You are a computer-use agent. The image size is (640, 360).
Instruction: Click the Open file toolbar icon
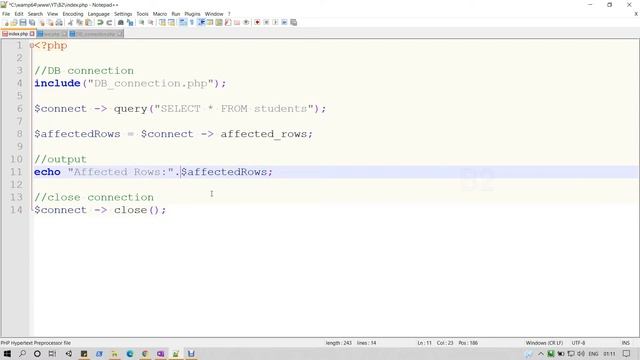14,22
